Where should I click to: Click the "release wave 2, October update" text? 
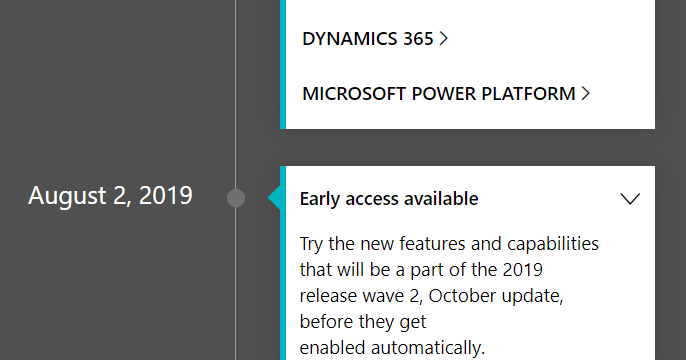(431, 296)
